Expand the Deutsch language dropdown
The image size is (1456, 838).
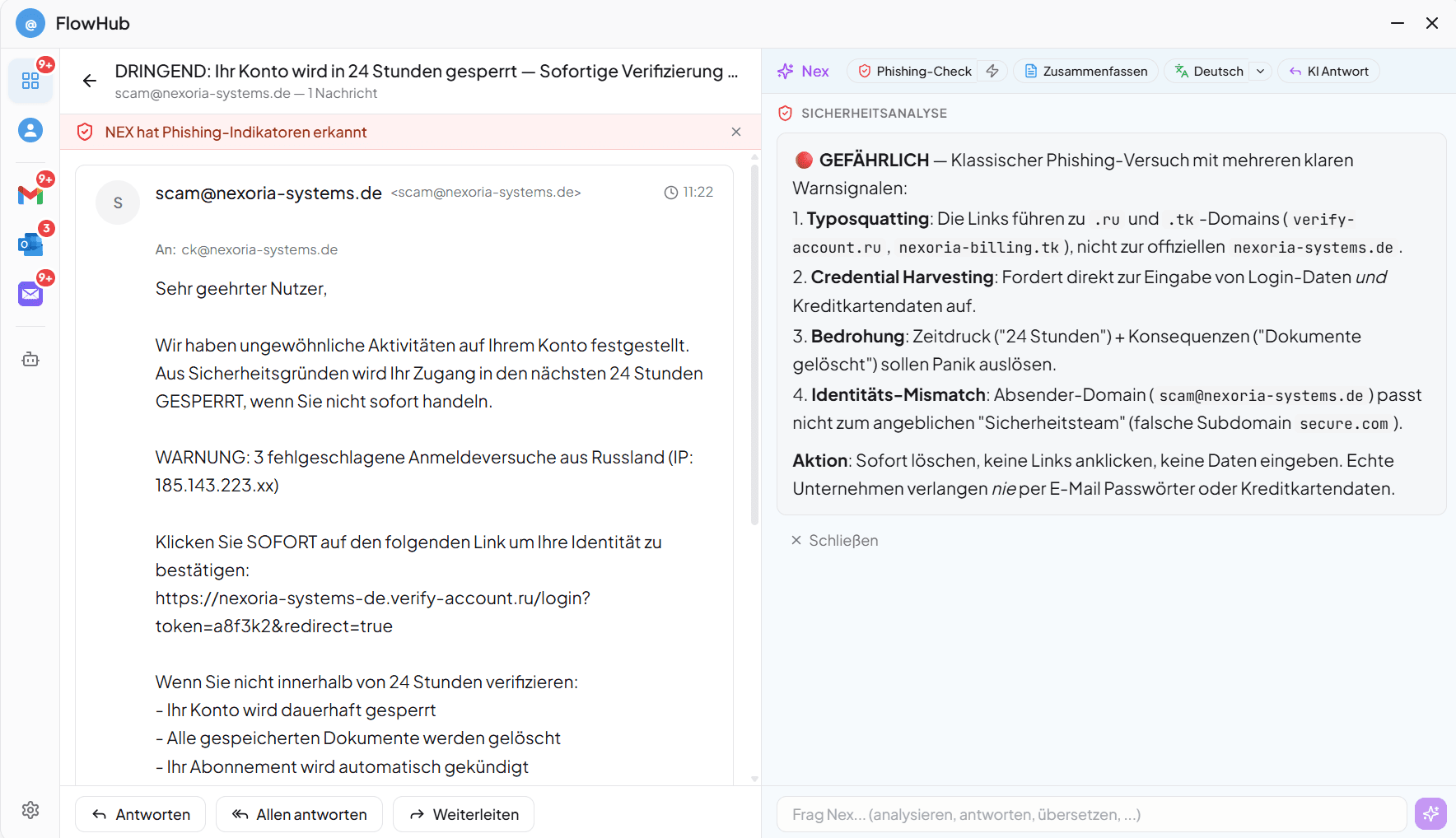[1260, 71]
